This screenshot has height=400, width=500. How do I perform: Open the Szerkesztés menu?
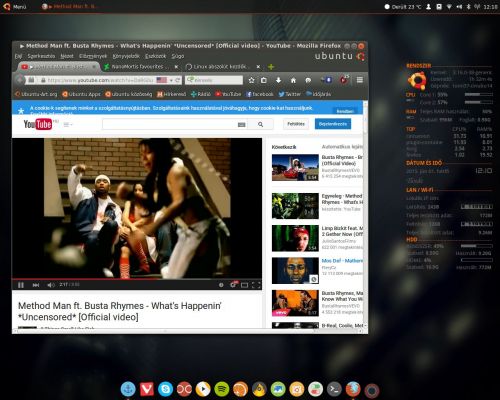41,56
